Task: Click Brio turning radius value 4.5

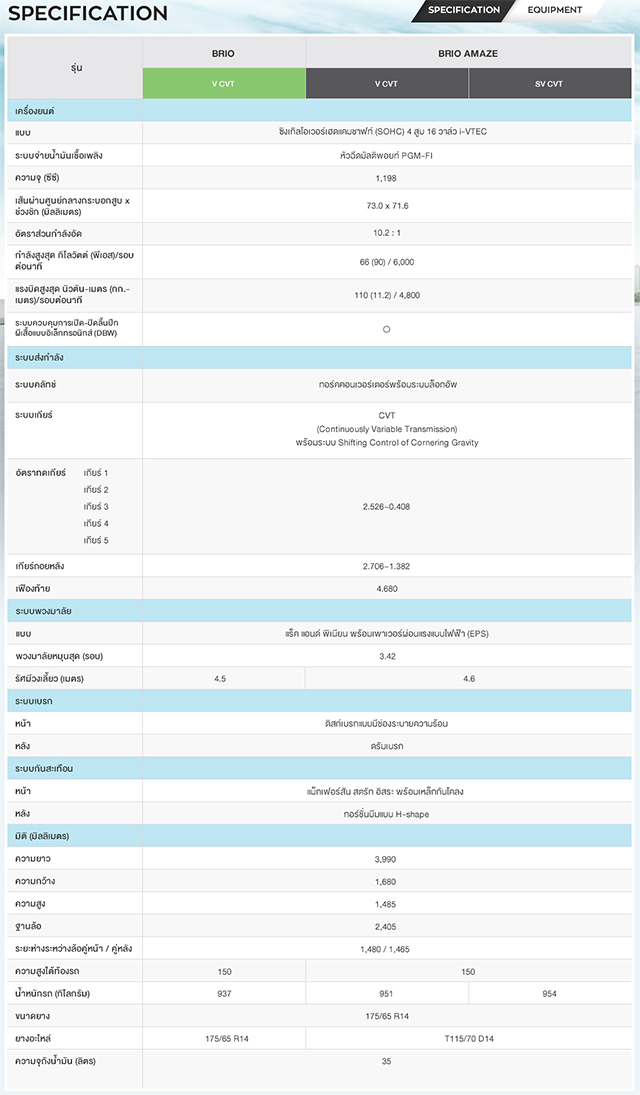Action: pyautogui.click(x=220, y=679)
